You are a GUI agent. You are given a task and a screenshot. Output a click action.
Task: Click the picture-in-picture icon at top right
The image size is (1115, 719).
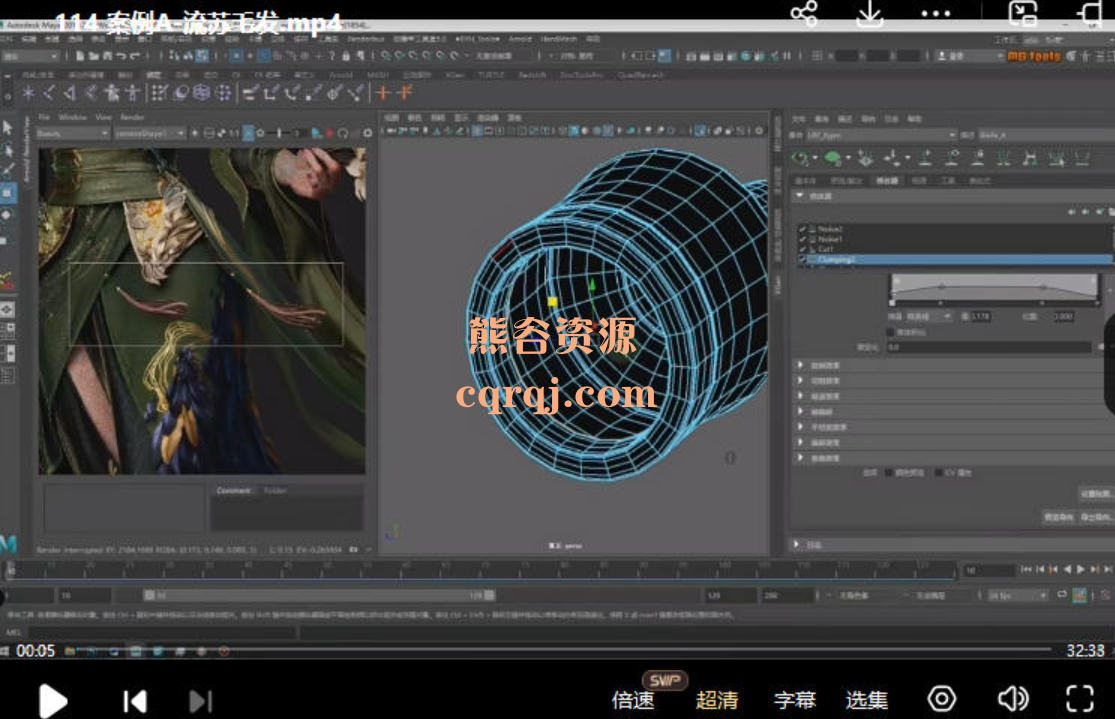(1023, 14)
